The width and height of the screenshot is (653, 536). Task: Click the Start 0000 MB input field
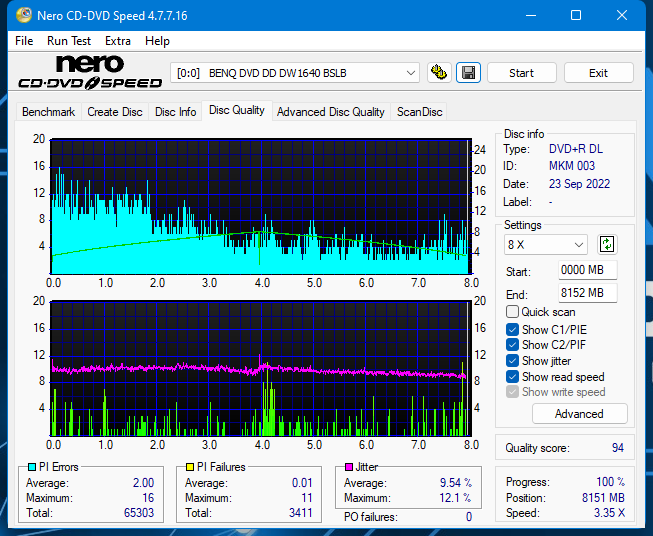point(587,270)
